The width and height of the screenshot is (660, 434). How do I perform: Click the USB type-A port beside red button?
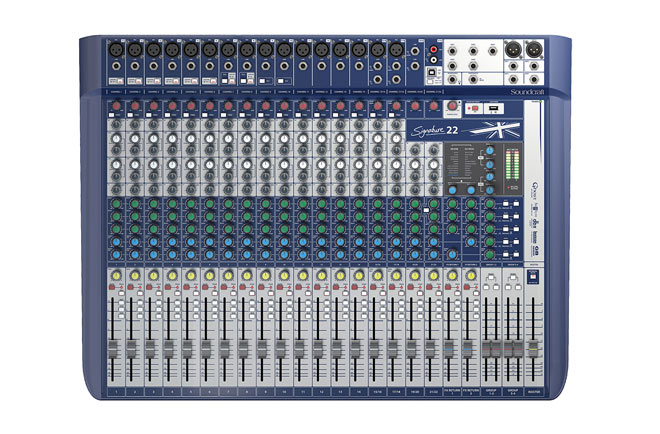[494, 109]
